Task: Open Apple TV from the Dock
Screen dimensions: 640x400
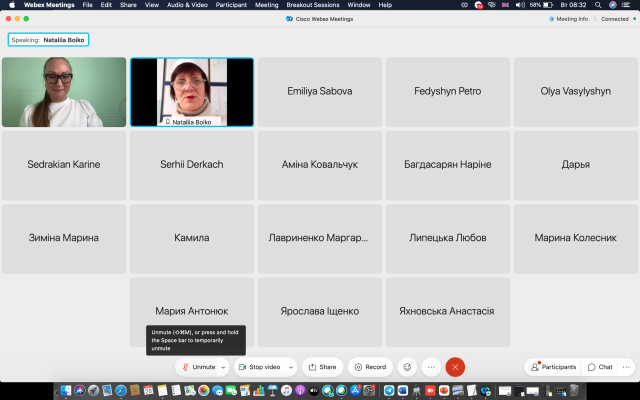Action: [x=314, y=391]
